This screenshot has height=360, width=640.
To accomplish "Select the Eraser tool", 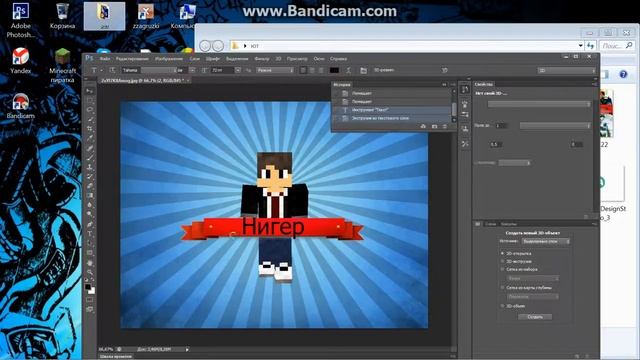I will [89, 186].
